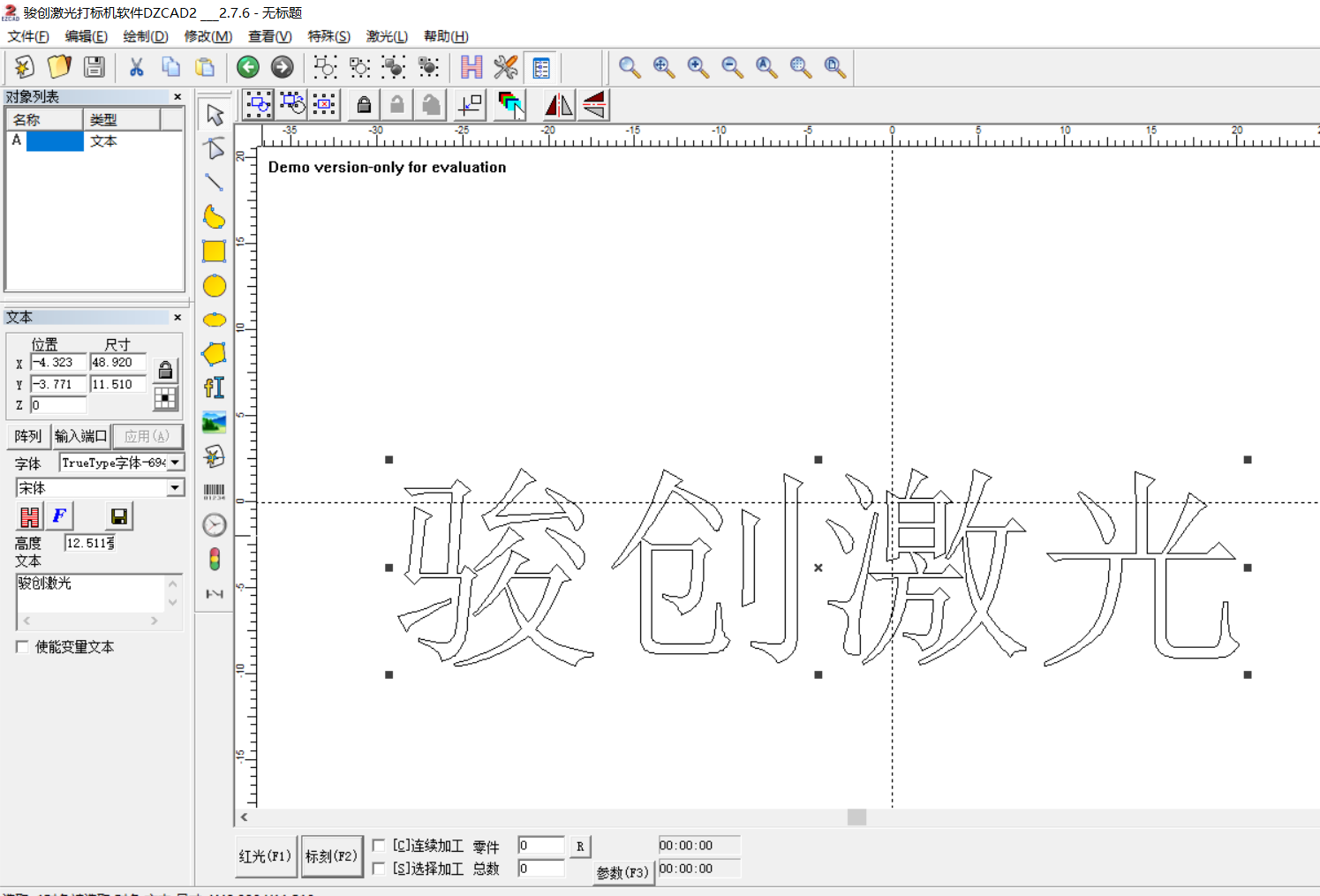This screenshot has width=1320, height=896.
Task: Save the file with floppy icon
Action: [x=94, y=67]
